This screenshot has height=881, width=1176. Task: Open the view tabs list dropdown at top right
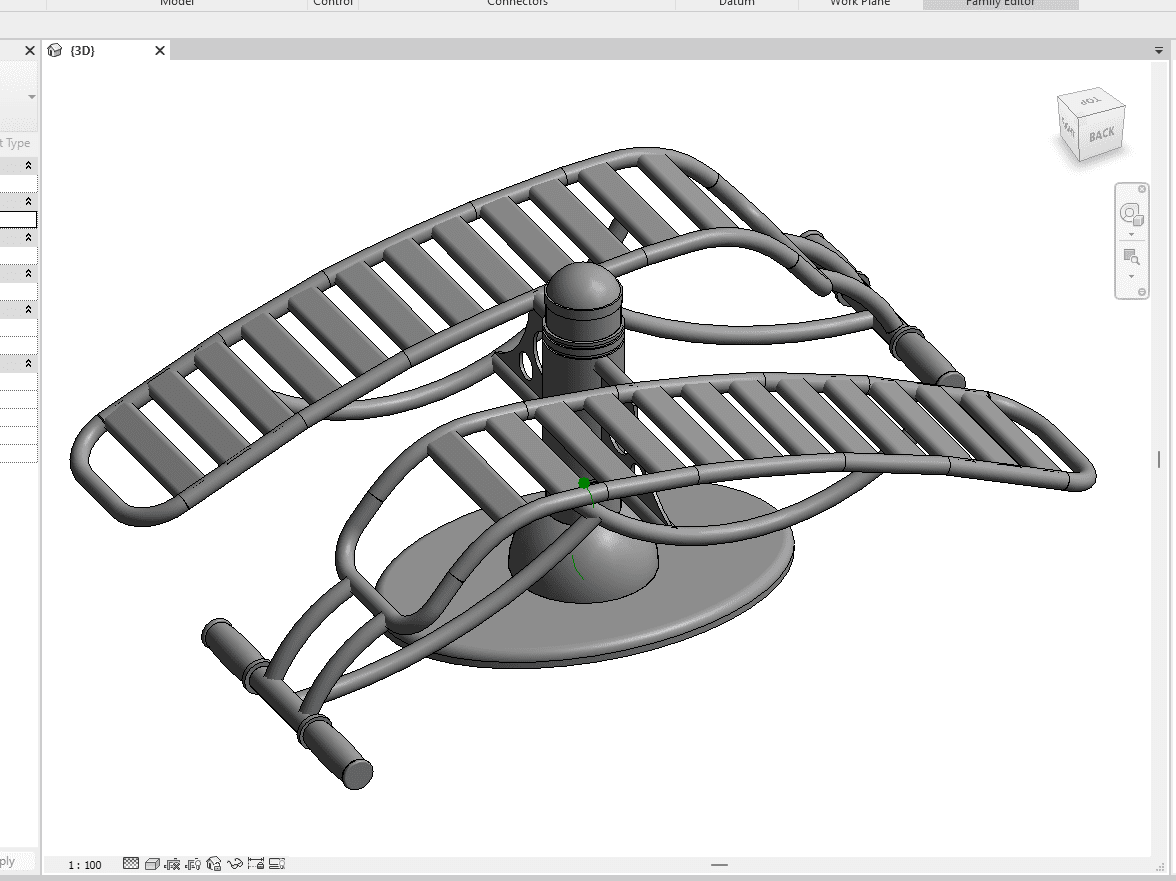click(1158, 50)
